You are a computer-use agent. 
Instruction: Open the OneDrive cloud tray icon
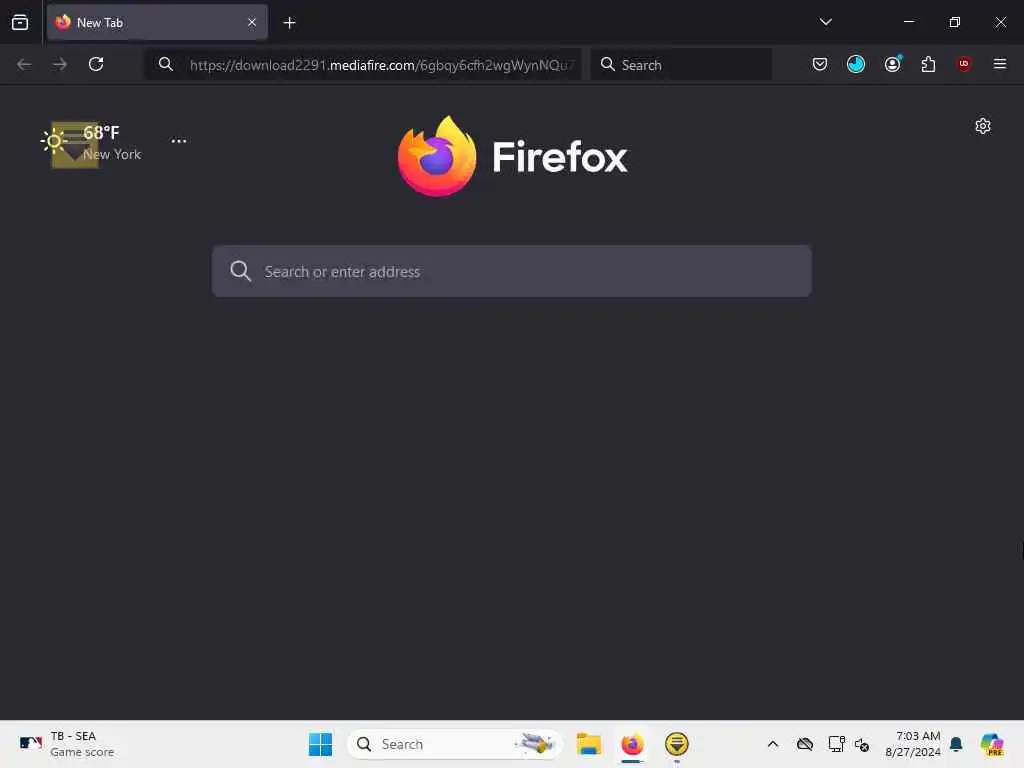805,744
